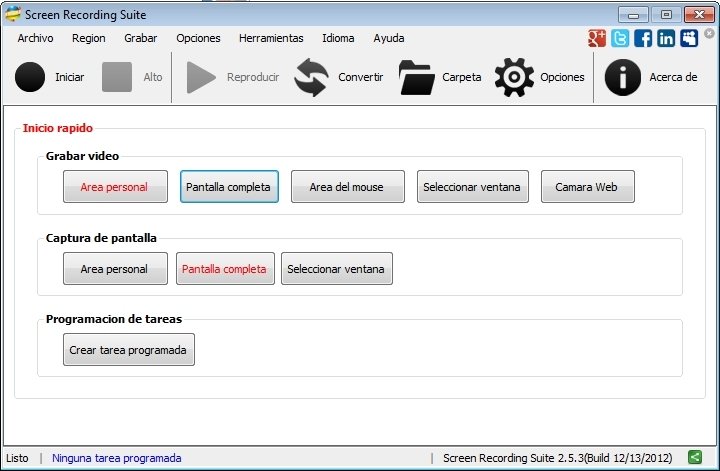Open the Archivo menu

tap(35, 38)
